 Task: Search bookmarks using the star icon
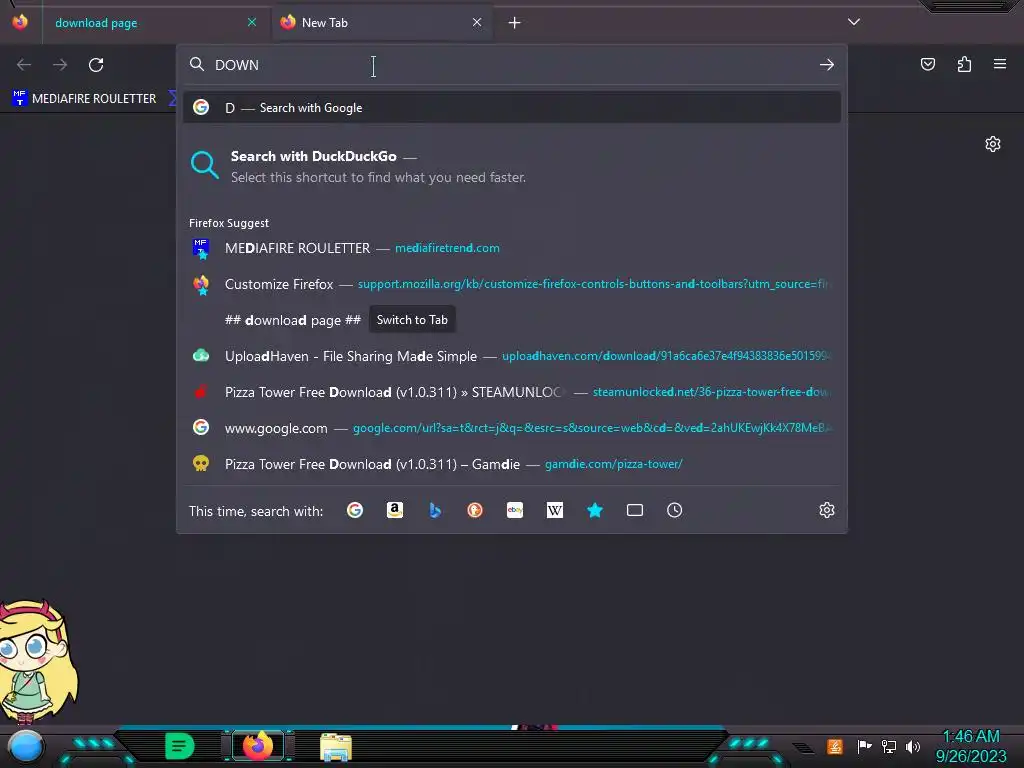coord(594,510)
